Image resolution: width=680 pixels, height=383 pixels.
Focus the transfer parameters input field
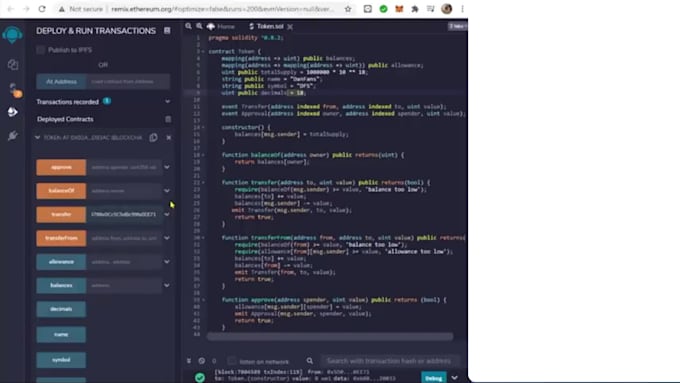(x=124, y=214)
